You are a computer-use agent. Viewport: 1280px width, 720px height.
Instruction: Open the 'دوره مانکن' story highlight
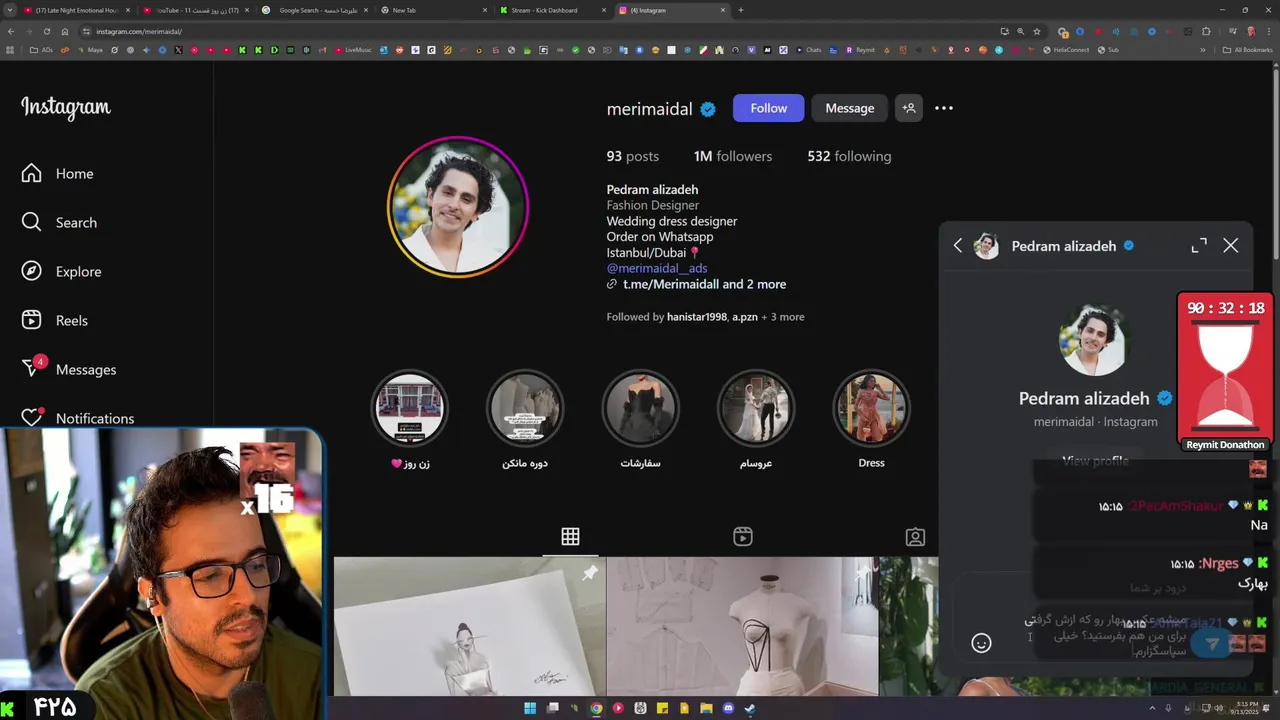pos(525,419)
